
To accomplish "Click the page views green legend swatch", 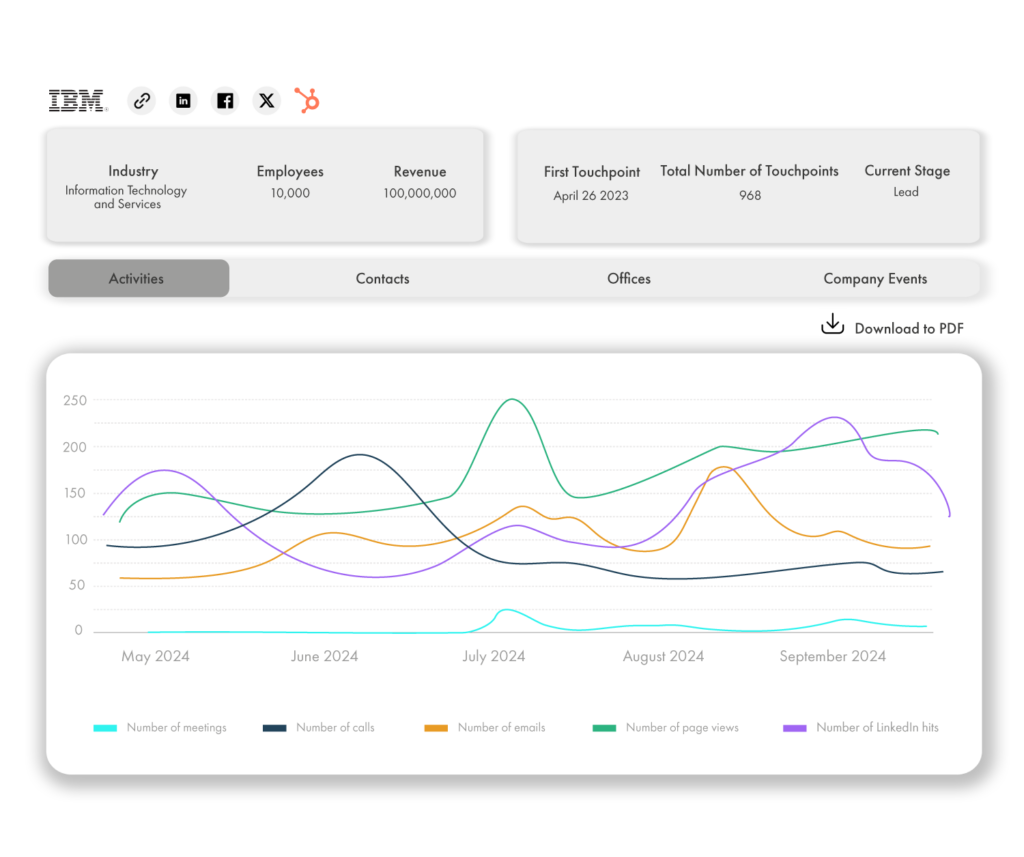I will click(x=604, y=728).
